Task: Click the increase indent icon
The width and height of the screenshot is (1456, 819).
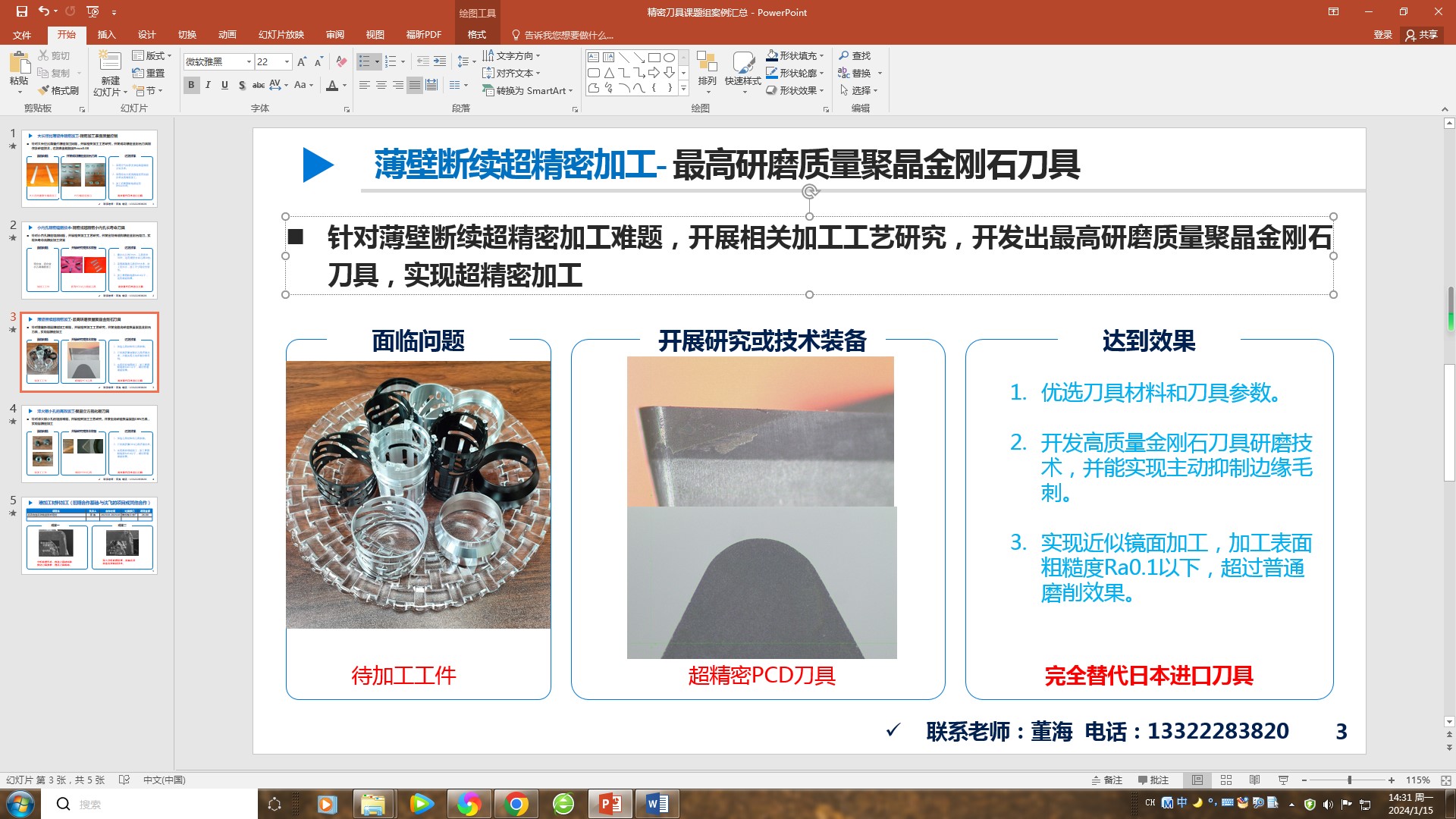Action: 440,61
